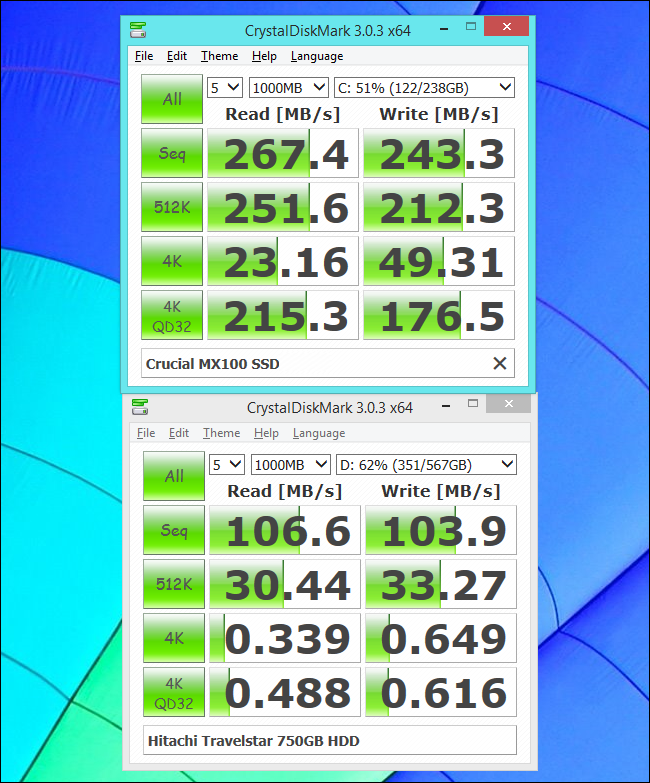Run 4K QD32 test in the C: drive window

click(x=172, y=315)
